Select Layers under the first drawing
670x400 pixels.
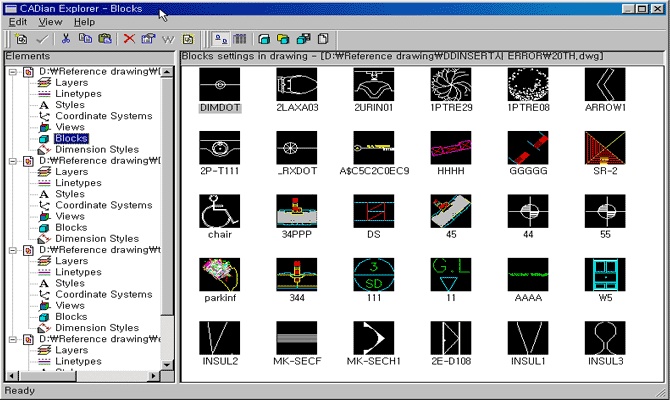click(71, 83)
